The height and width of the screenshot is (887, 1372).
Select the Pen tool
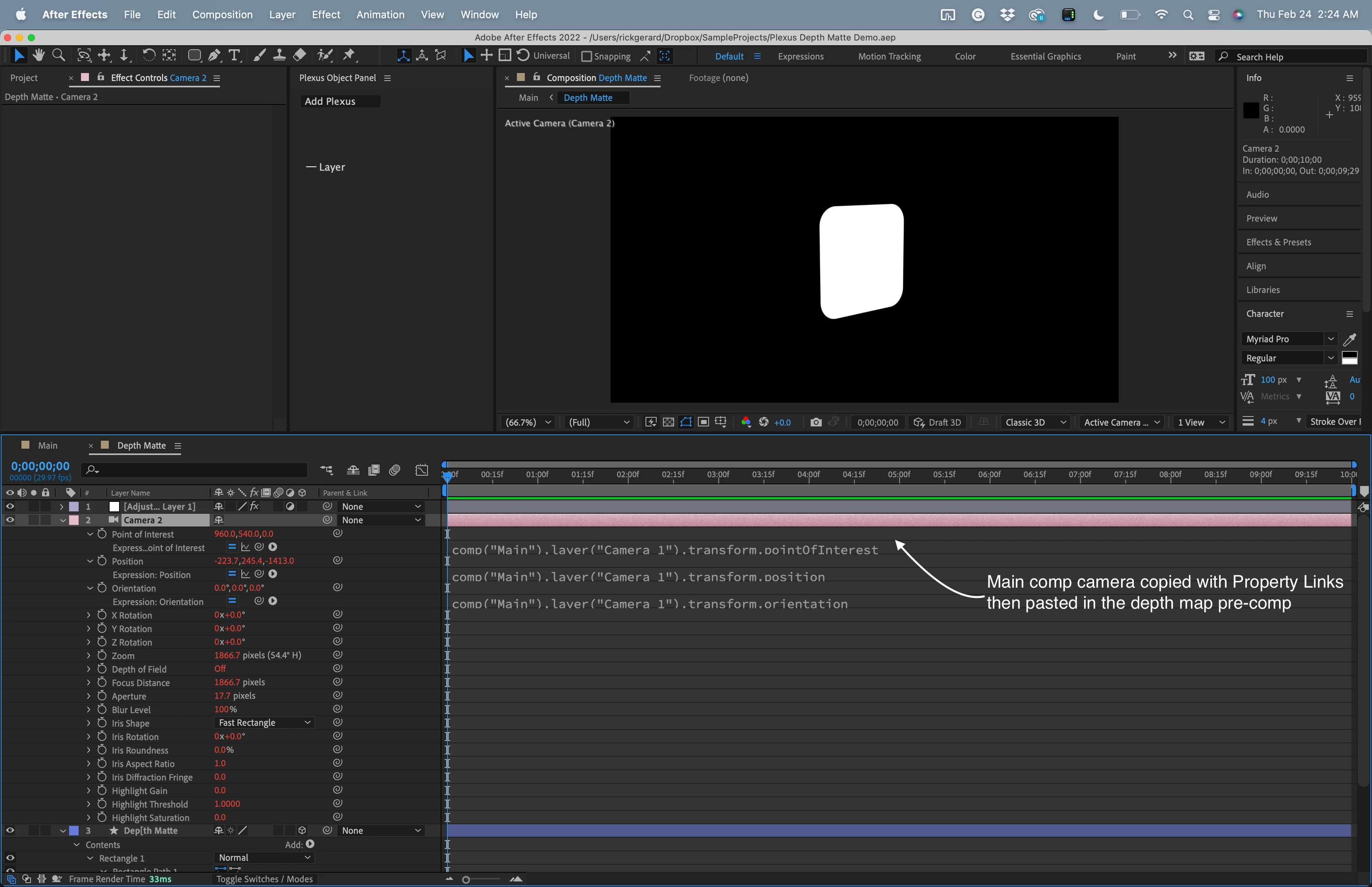[214, 55]
